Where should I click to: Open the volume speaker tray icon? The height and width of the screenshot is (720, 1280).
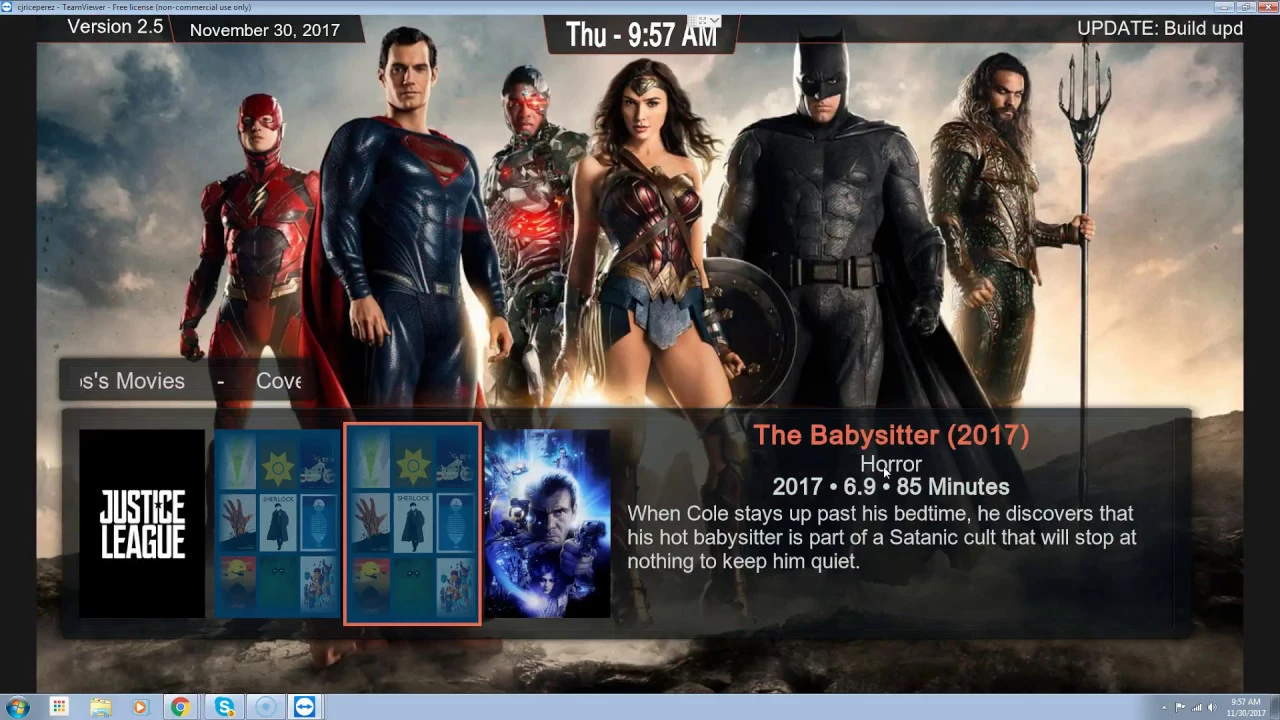coord(1212,708)
